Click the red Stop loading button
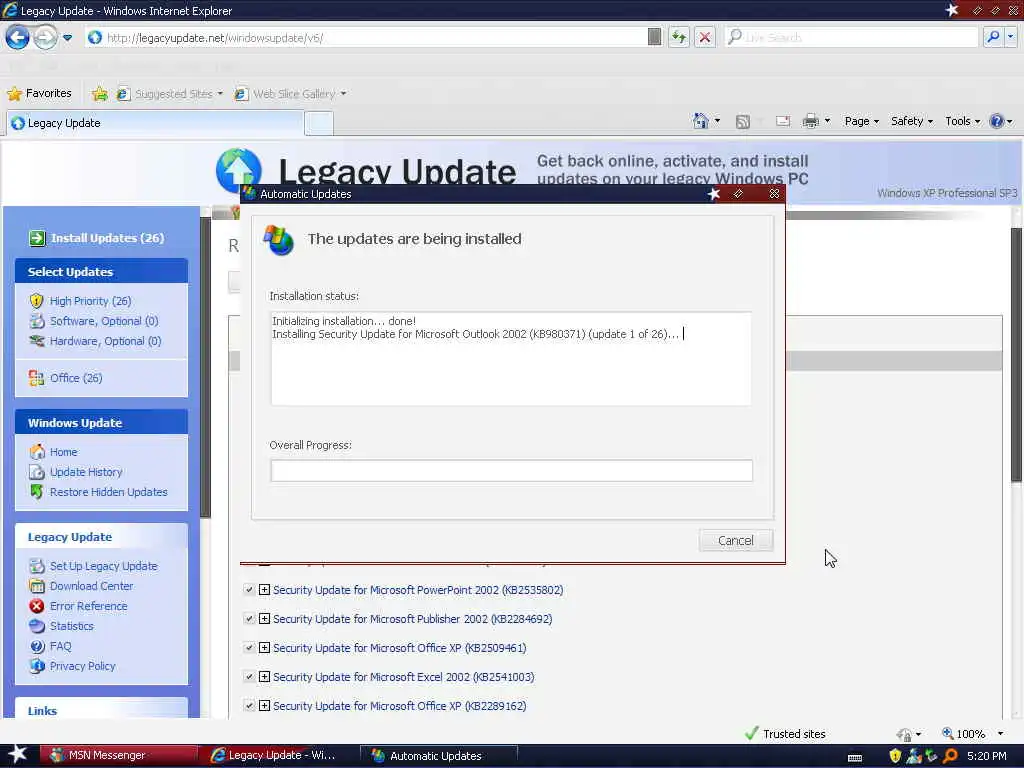This screenshot has width=1024, height=768. 705,37
